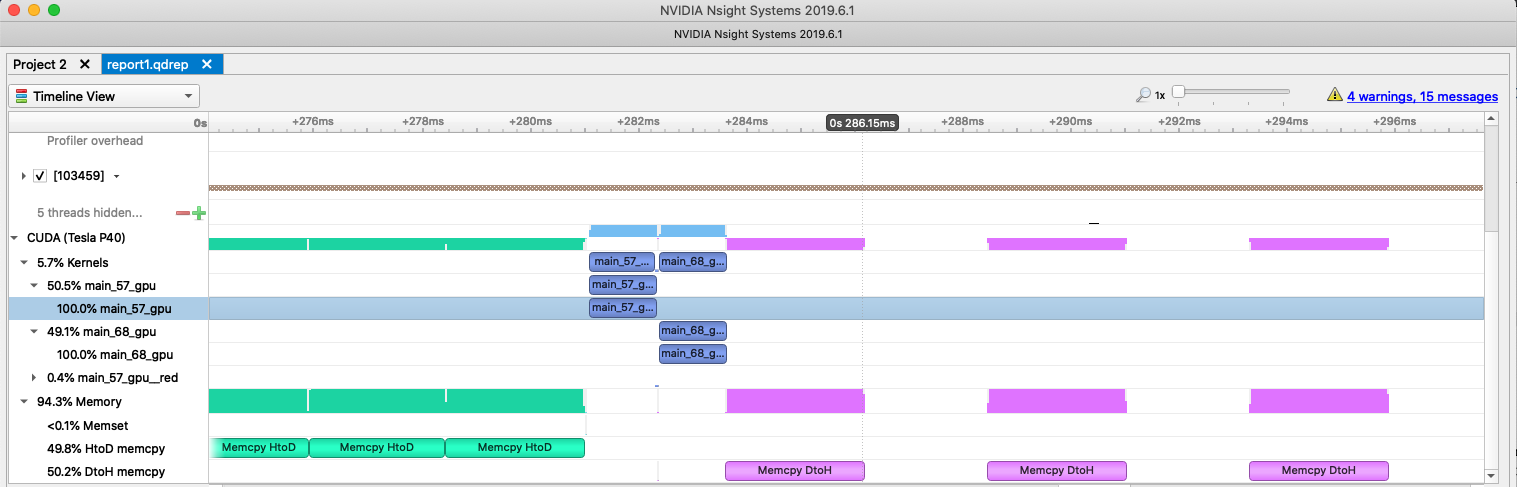Click the scrollbar down arrow
Screen dimensions: 1517x487
tap(1491, 475)
